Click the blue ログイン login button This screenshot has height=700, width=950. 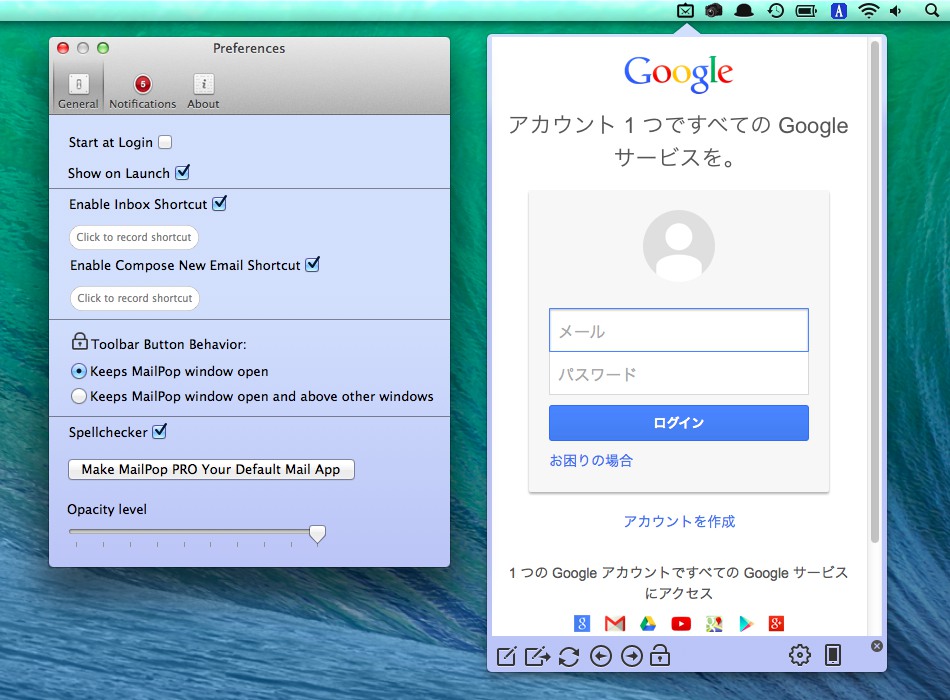click(x=679, y=422)
